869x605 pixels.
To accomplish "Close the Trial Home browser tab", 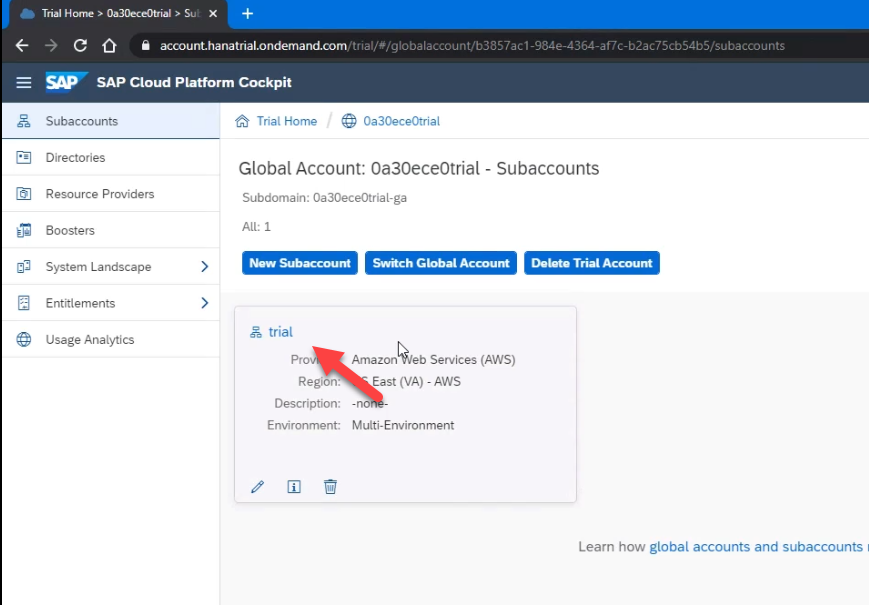I will tap(213, 13).
